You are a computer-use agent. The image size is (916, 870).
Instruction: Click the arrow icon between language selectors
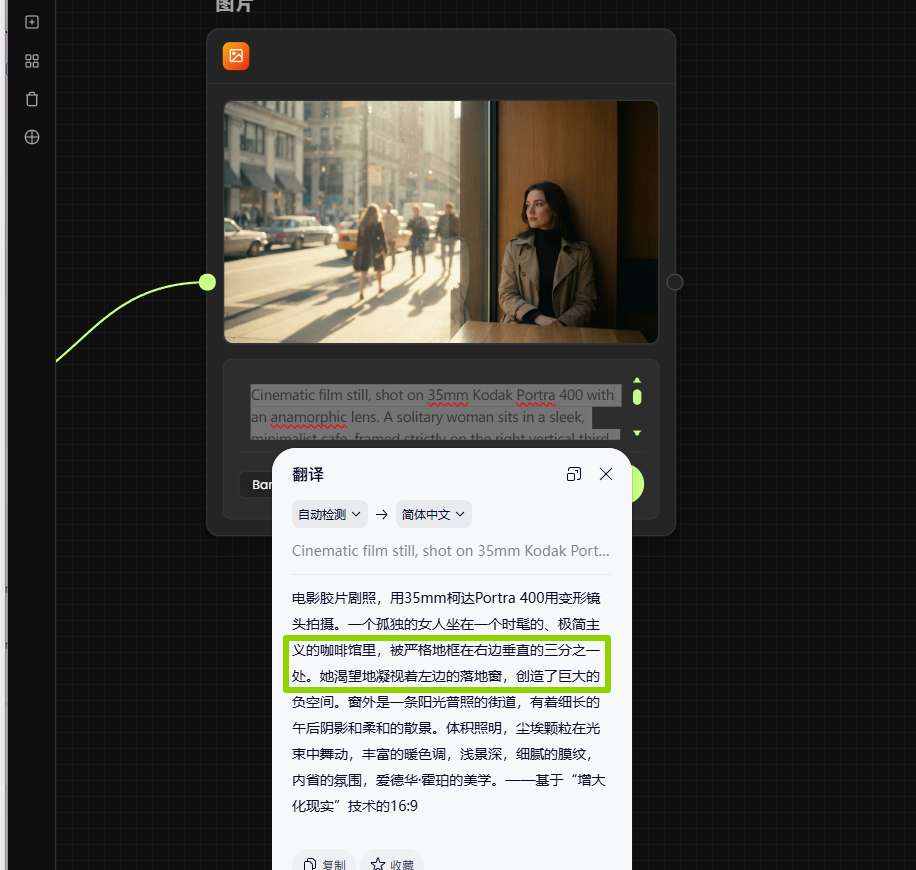click(382, 515)
